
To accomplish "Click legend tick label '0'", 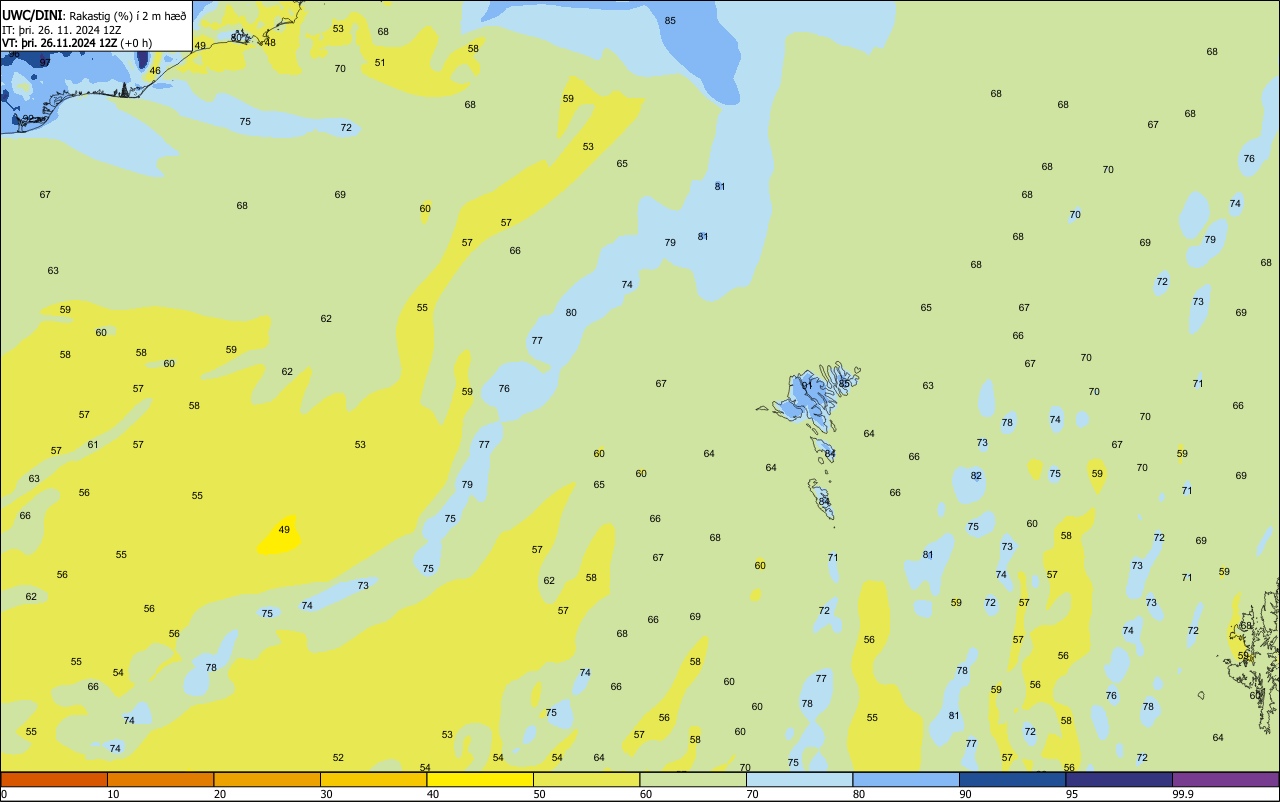I will (4, 794).
